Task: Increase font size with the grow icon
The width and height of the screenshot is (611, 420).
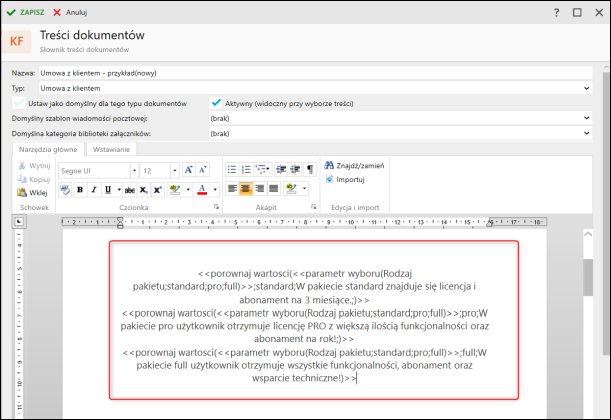Action: [189, 170]
